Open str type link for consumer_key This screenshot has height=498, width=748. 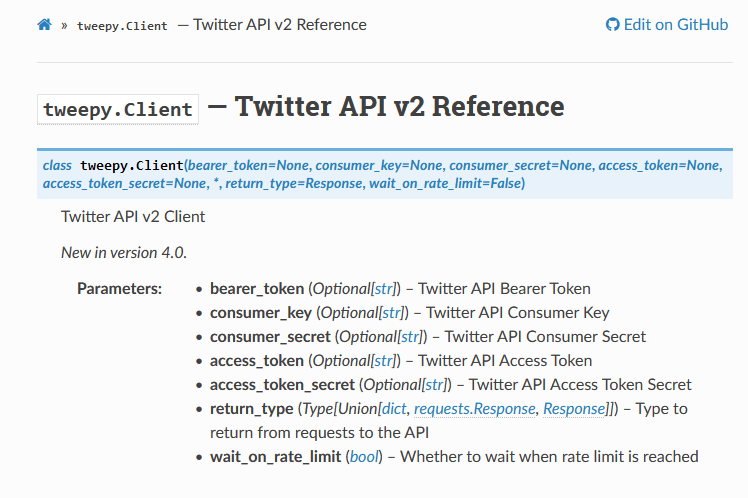392,313
